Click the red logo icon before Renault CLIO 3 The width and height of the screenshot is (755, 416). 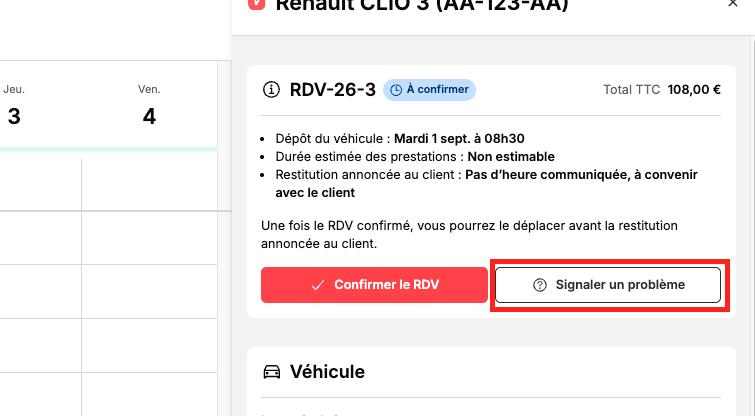click(257, 3)
